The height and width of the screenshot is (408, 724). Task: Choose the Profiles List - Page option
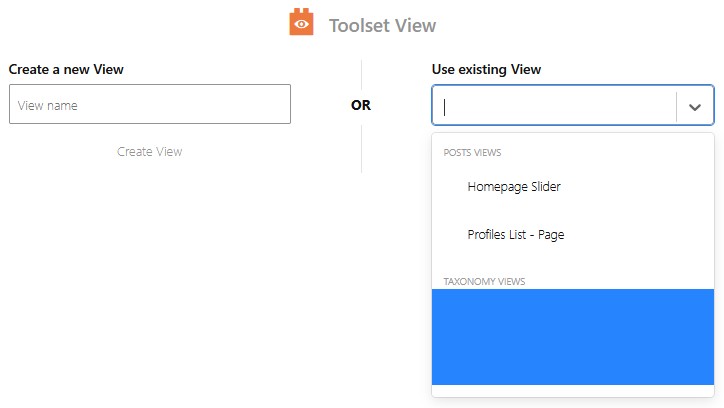click(x=516, y=235)
